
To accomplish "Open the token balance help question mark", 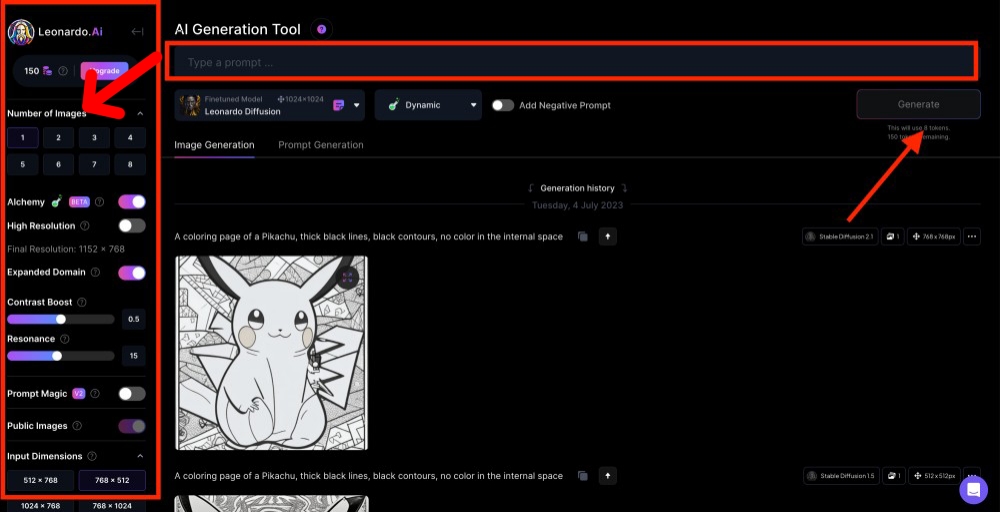I will 62,71.
